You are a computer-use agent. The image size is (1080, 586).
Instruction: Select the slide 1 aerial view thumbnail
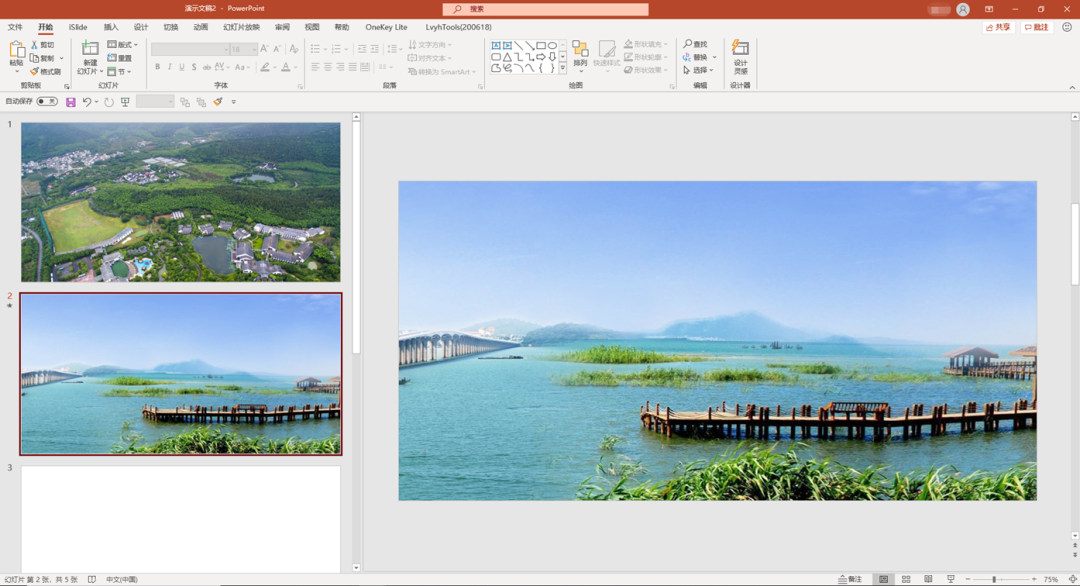[x=181, y=202]
